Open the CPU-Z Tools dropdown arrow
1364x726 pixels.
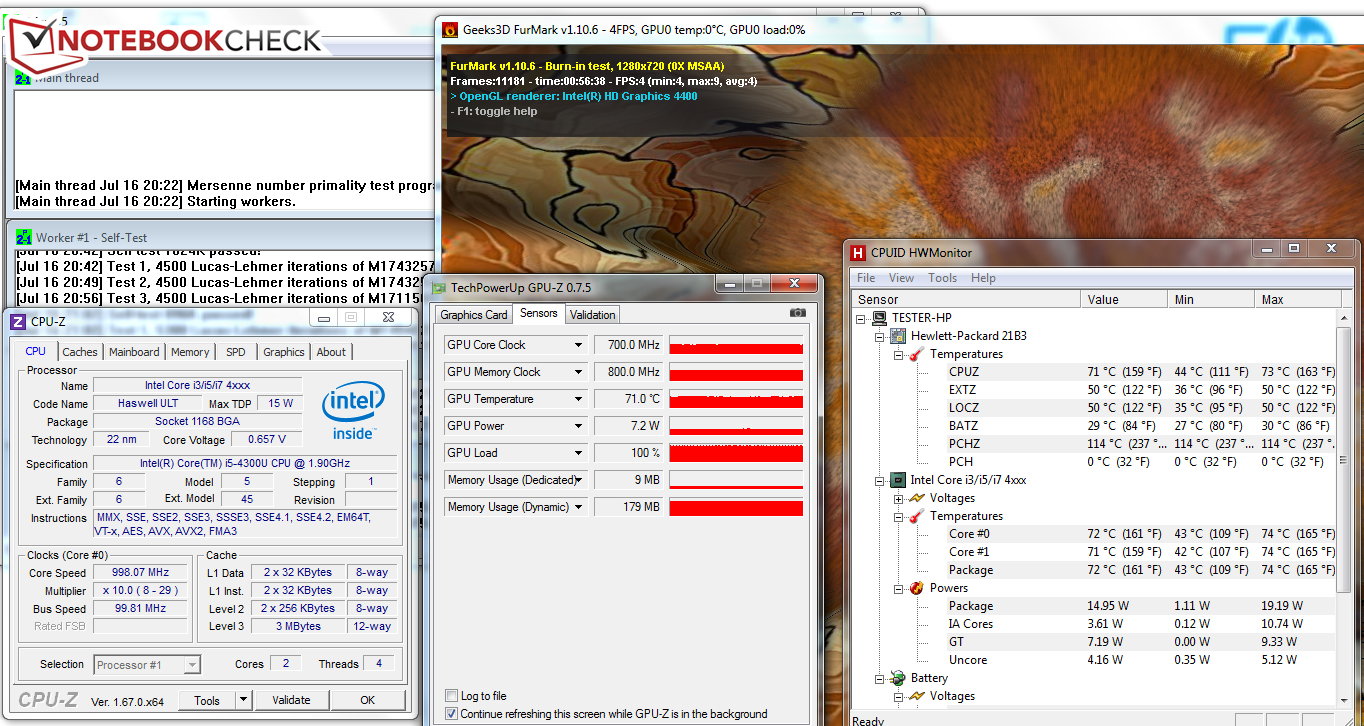point(243,700)
